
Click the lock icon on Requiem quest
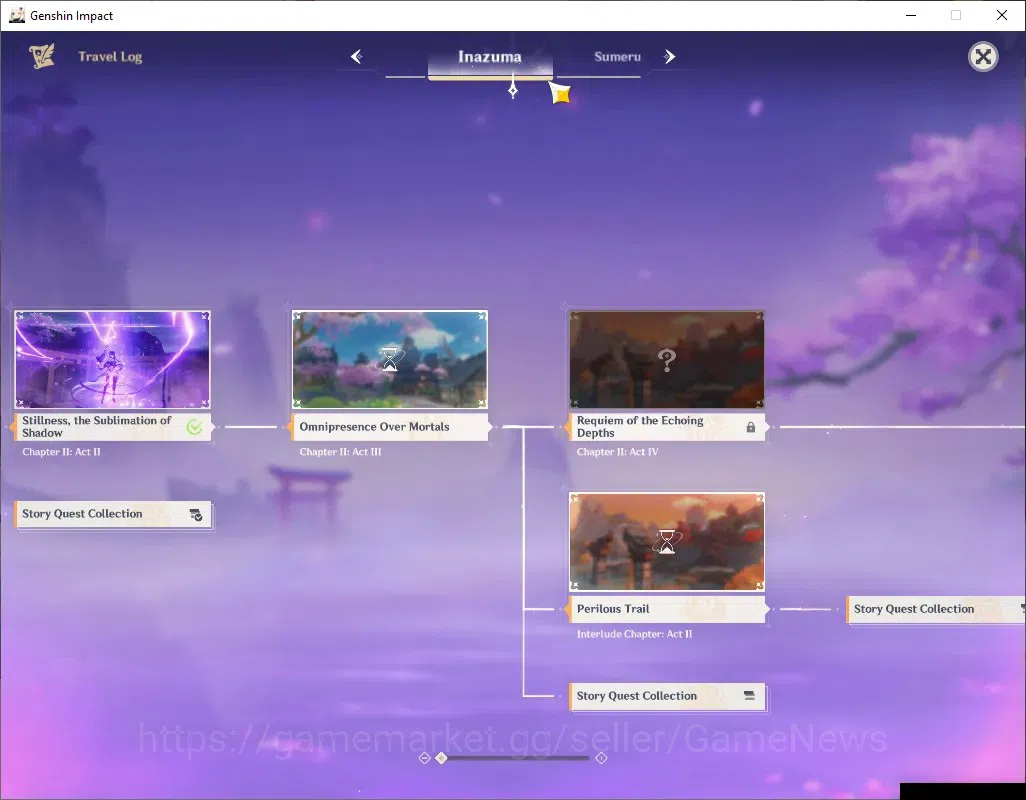click(x=751, y=427)
